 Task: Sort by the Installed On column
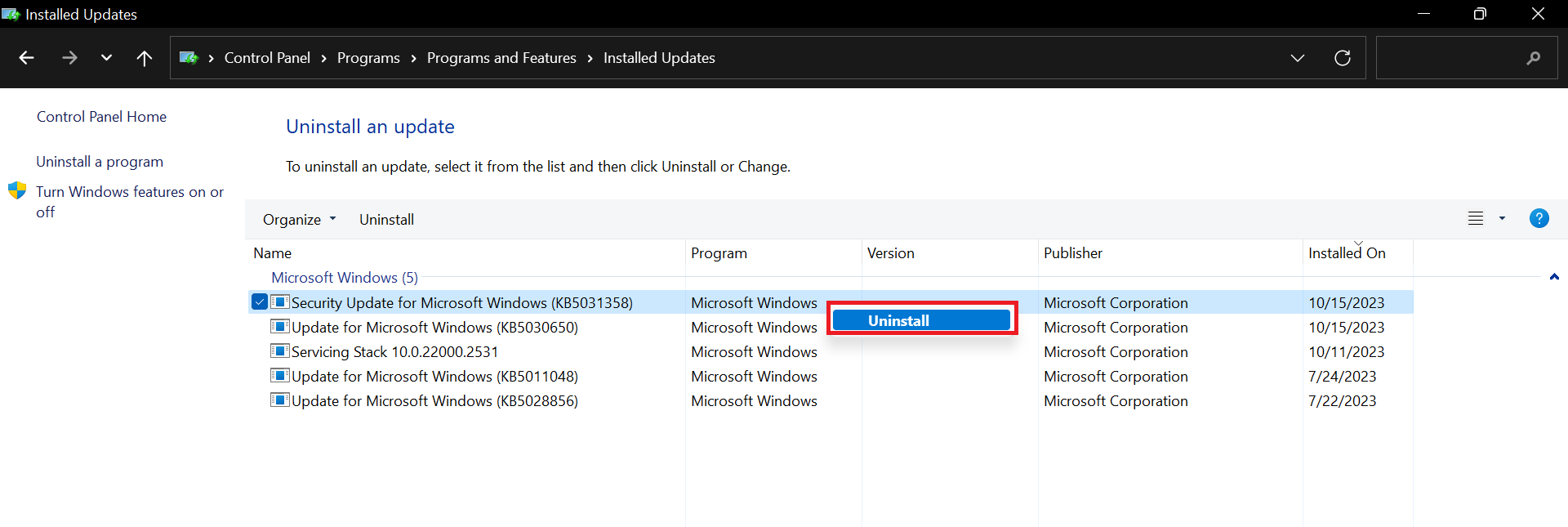[1346, 253]
